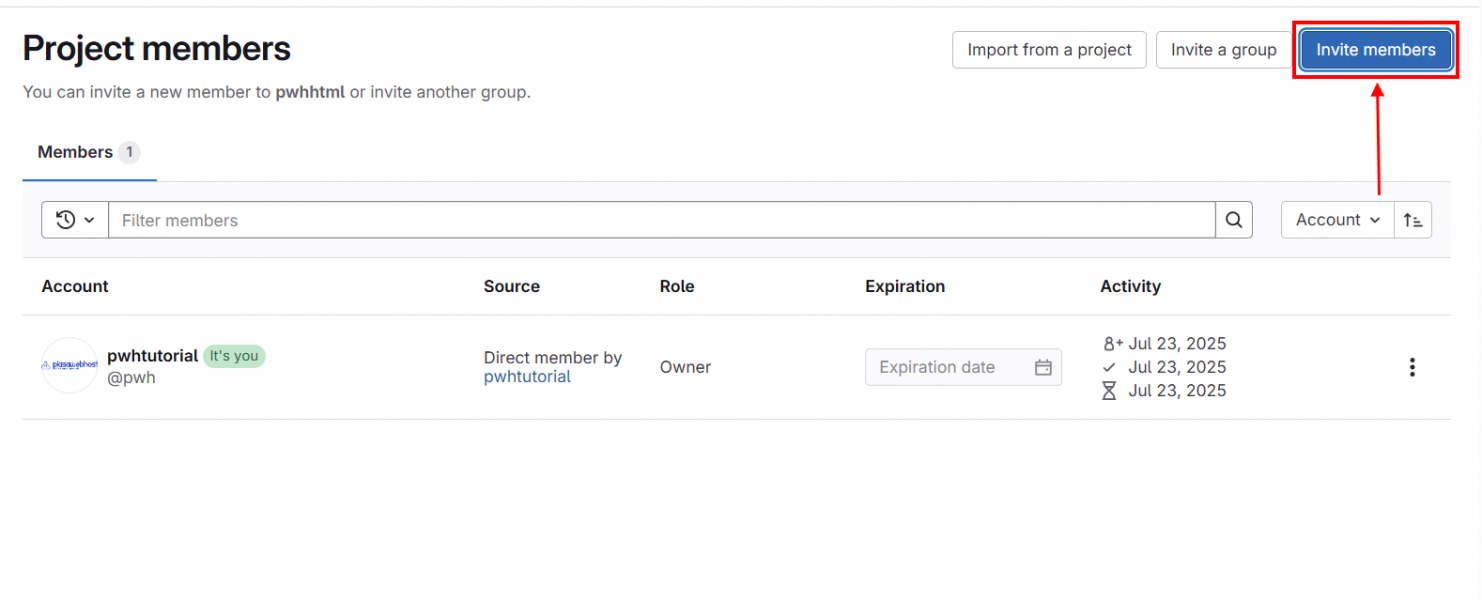Click the Activity column header
The image size is (1482, 600).
coord(1130,286)
